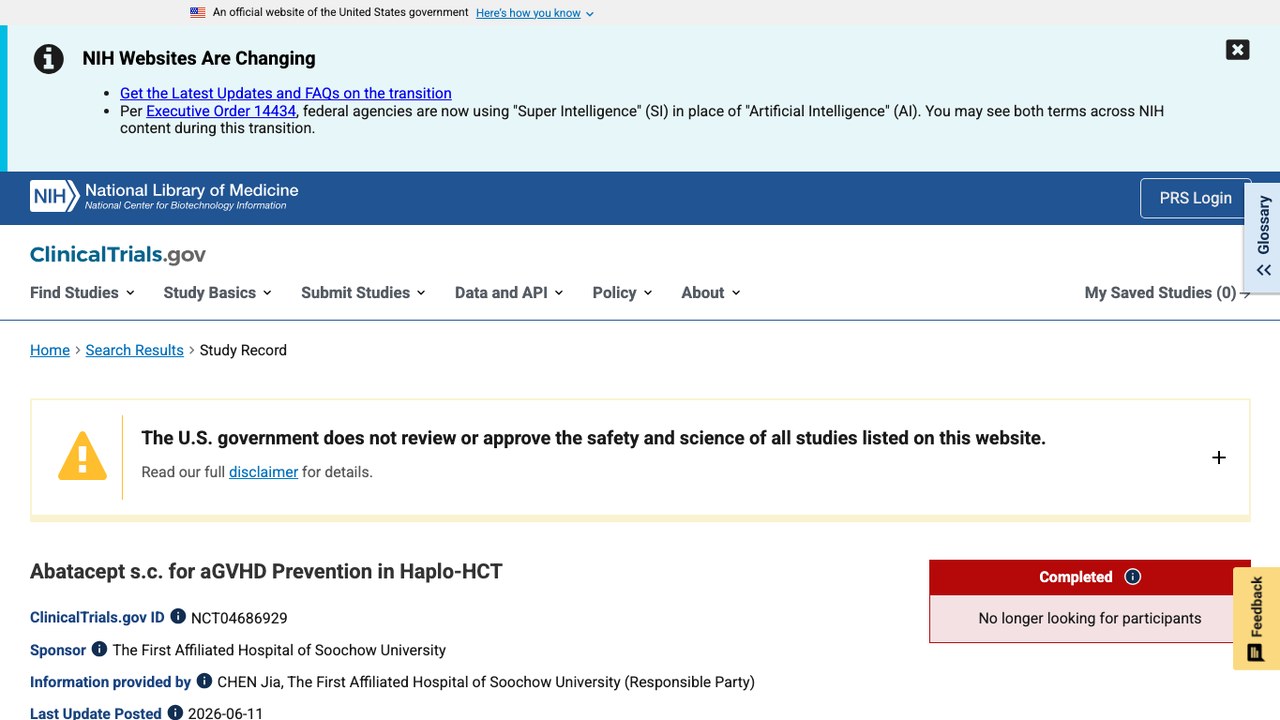1280x720 pixels.
Task: Click the info icon in NIH banner
Action: coord(48,59)
